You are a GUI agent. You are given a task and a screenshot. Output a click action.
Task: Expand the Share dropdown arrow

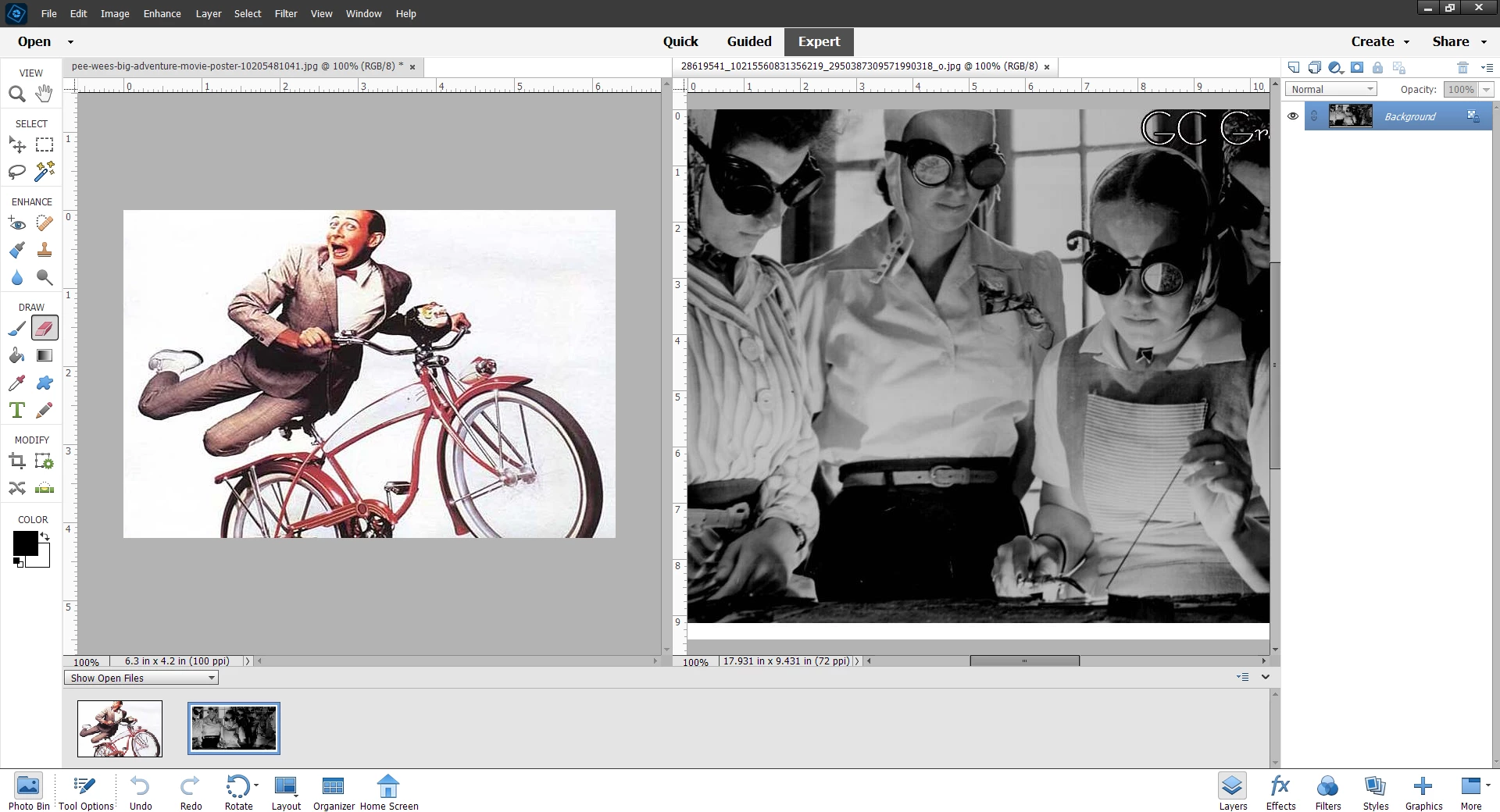point(1484,42)
